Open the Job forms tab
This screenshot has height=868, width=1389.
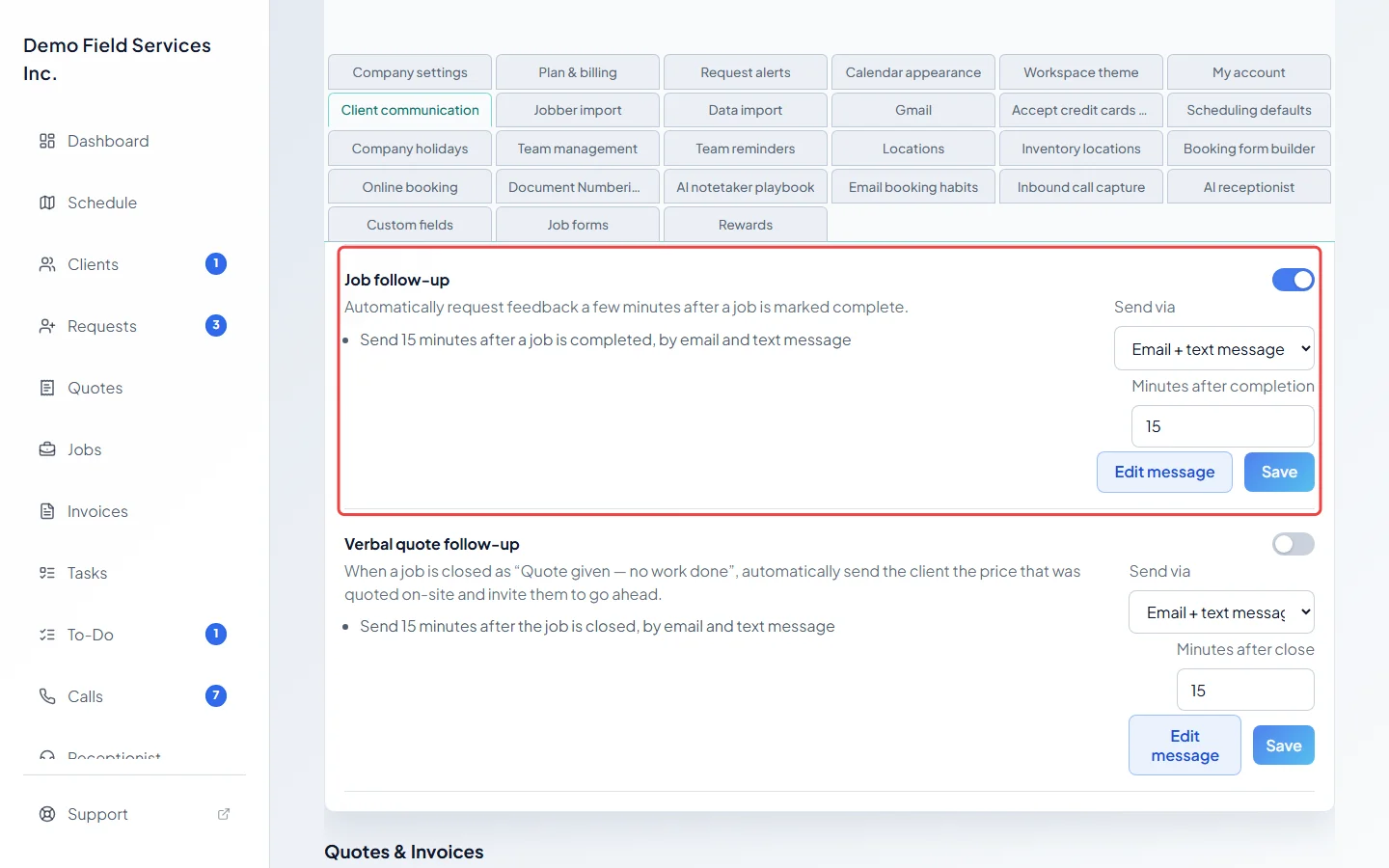[578, 225]
